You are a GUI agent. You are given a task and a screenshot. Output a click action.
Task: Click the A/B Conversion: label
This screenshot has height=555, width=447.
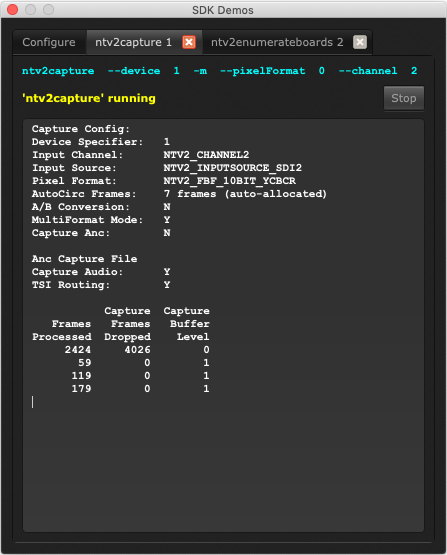tap(81, 207)
